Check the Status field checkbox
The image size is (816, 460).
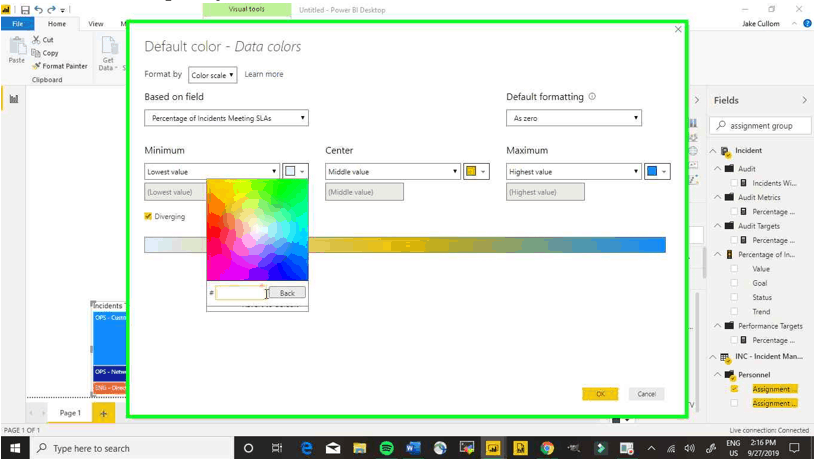[x=734, y=297]
